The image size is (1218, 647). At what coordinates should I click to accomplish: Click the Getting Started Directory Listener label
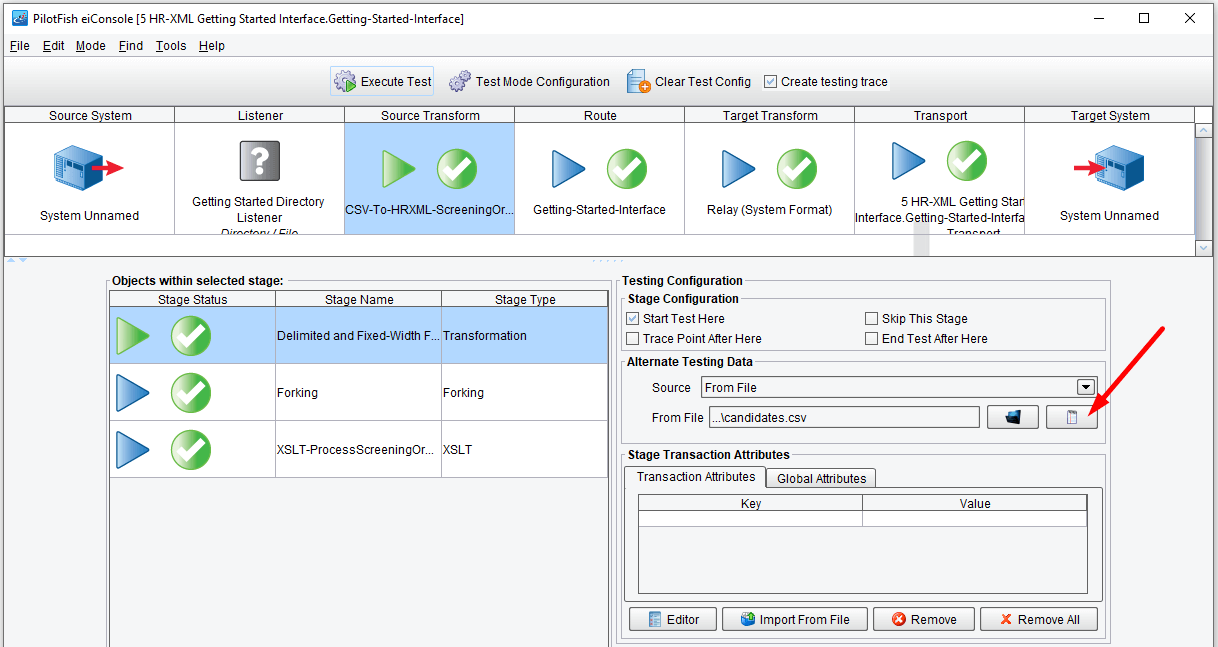tap(259, 209)
